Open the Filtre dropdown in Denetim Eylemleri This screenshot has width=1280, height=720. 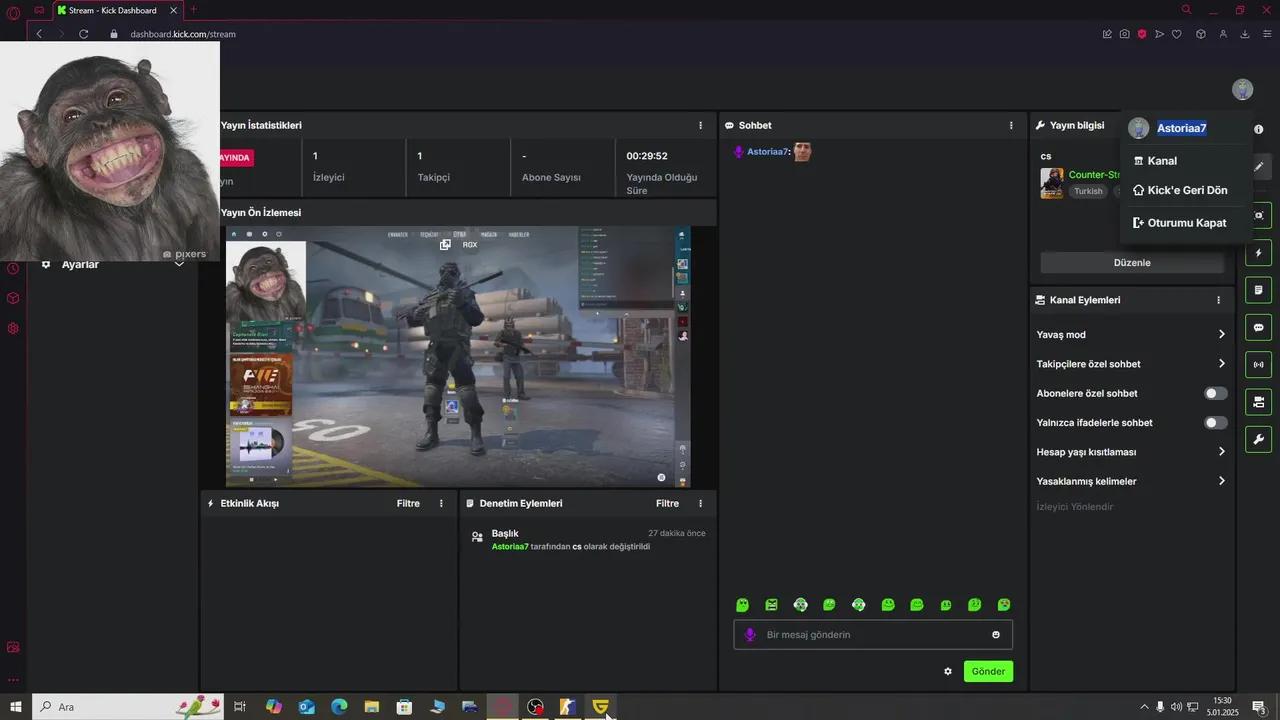[667, 504]
